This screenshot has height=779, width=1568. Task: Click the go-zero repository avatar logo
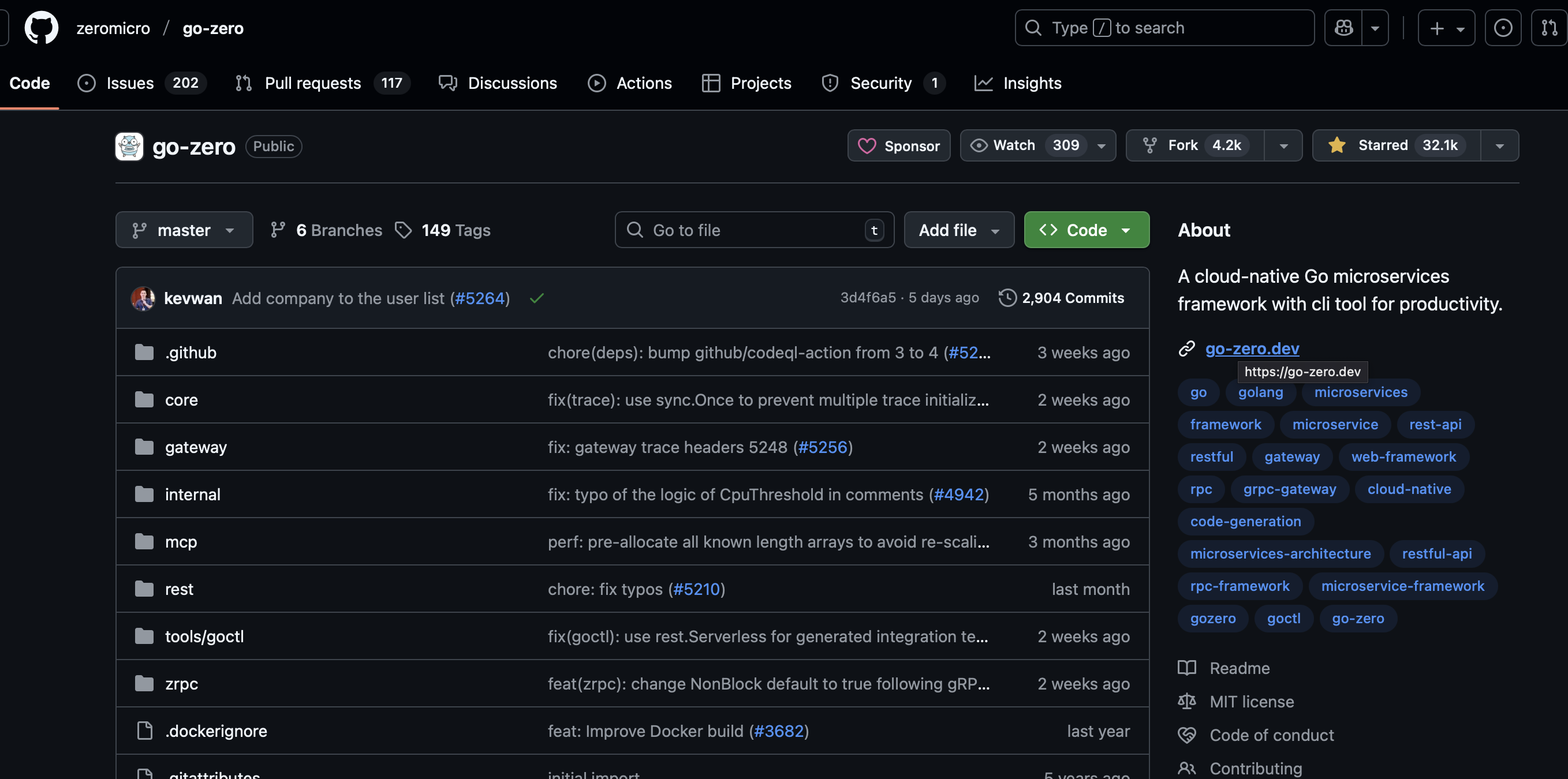(129, 146)
